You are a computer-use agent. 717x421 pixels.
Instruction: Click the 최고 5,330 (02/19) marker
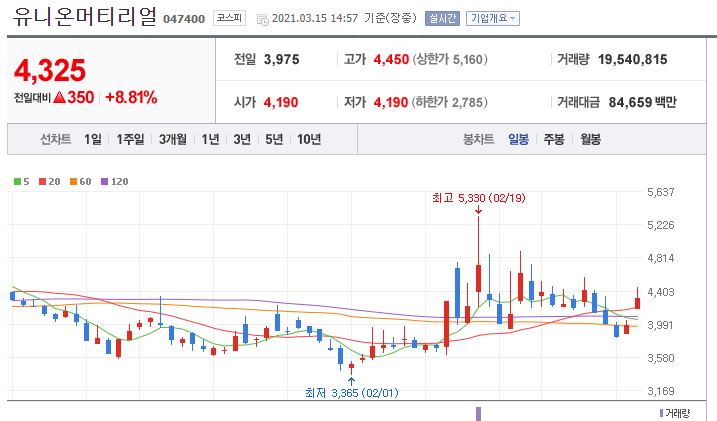point(479,198)
